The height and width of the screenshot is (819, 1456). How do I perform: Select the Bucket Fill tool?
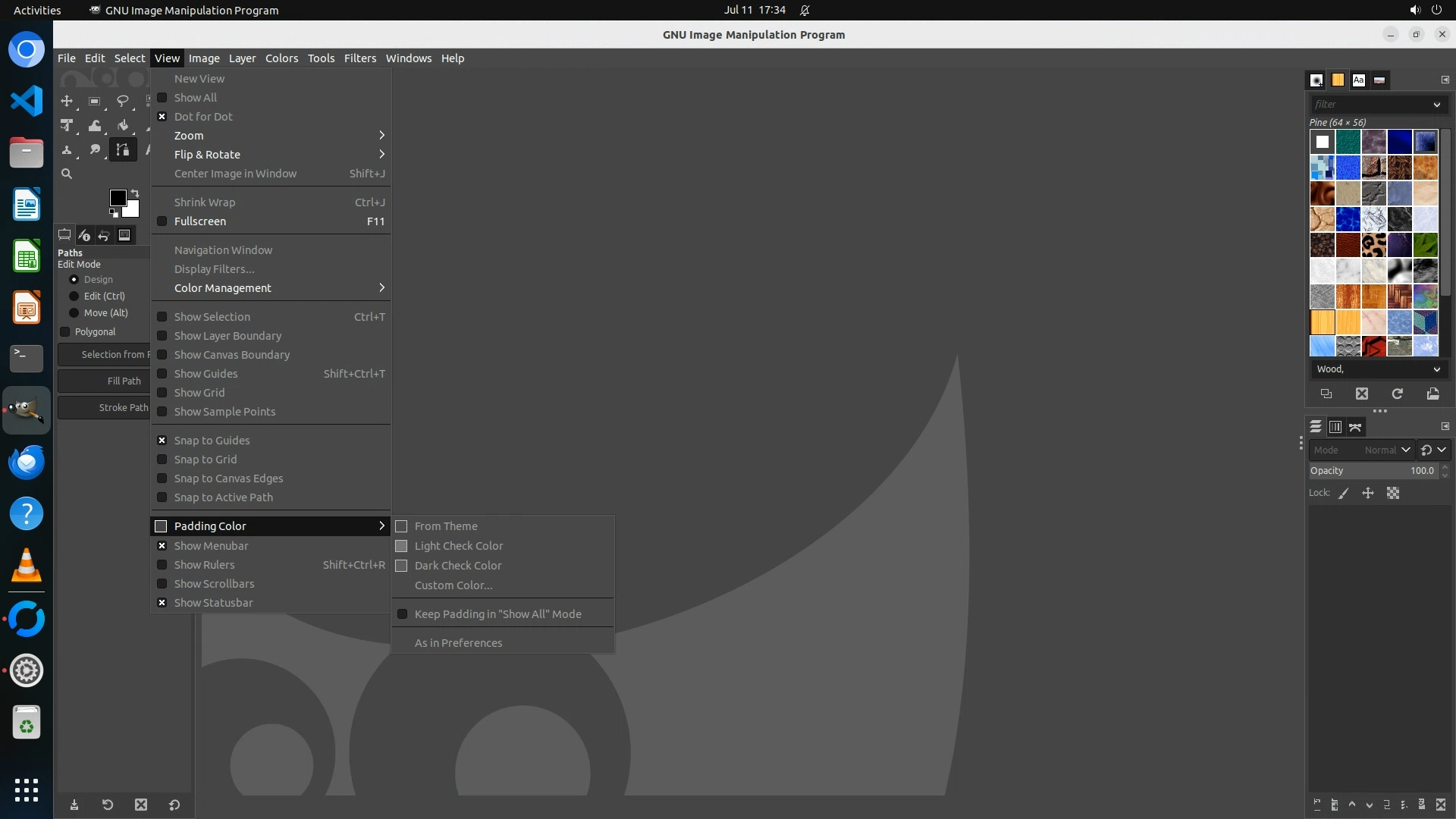[122, 126]
